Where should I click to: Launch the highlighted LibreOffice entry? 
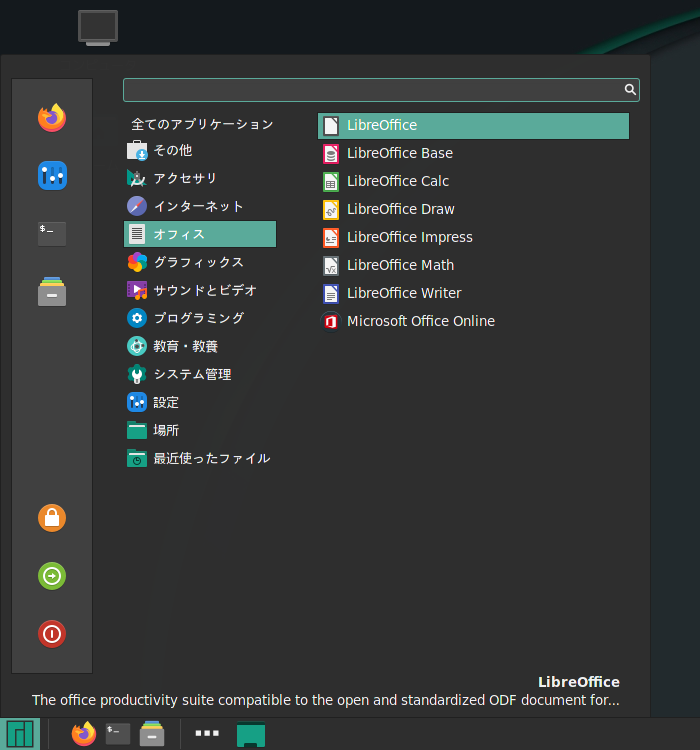473,126
